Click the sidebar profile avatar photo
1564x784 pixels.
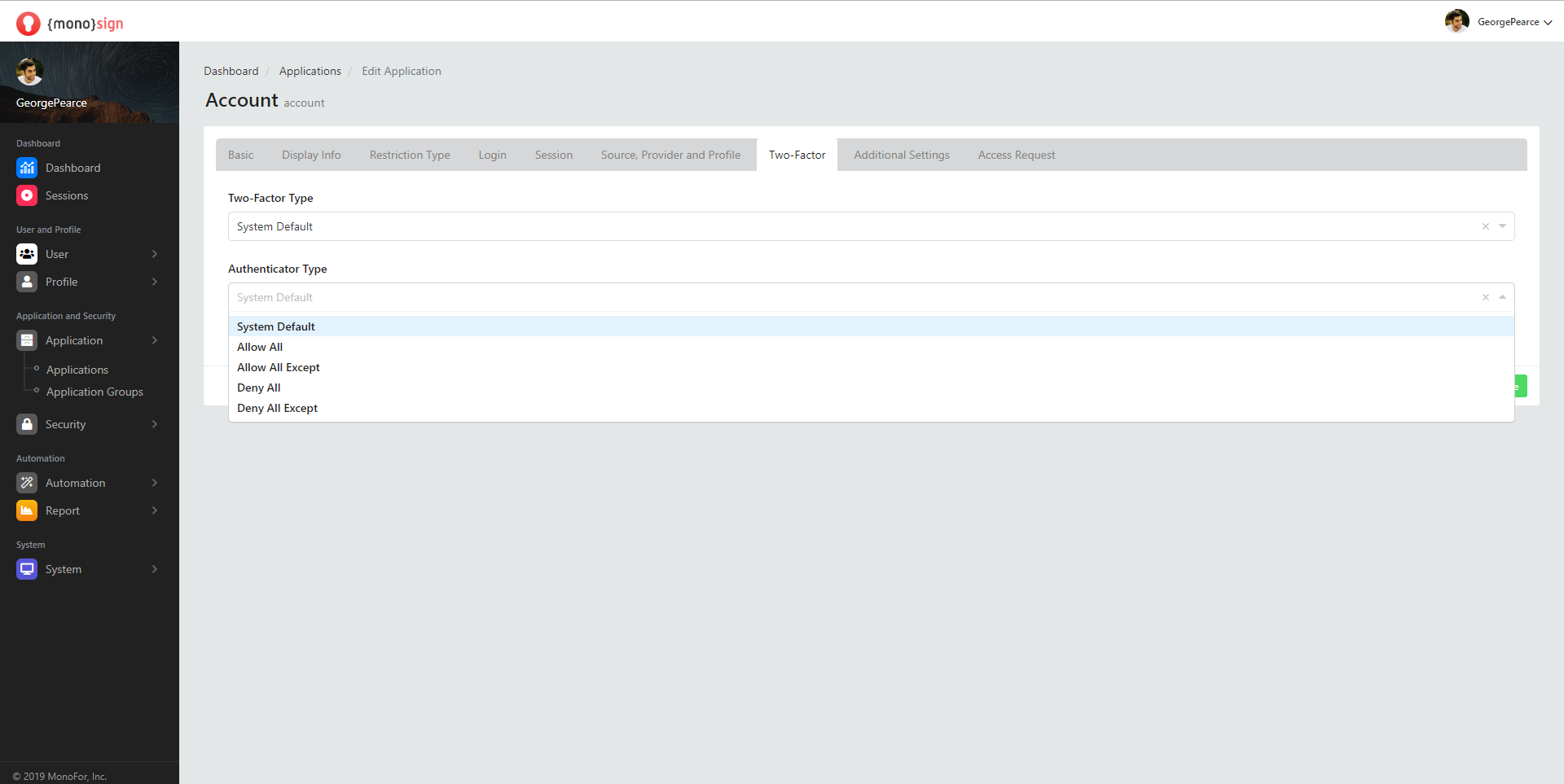(29, 72)
